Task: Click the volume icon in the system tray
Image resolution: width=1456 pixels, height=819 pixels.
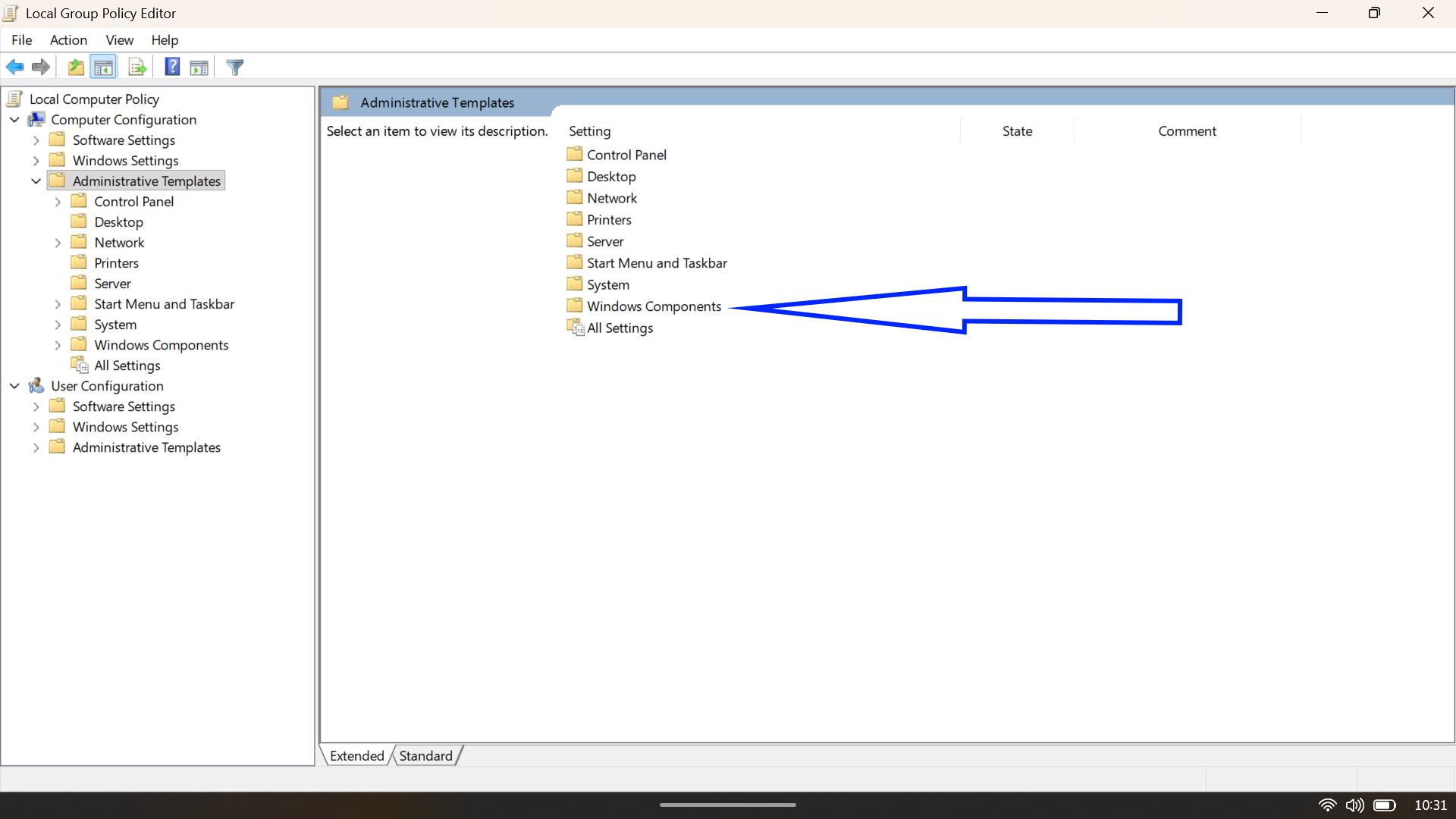Action: (1355, 805)
